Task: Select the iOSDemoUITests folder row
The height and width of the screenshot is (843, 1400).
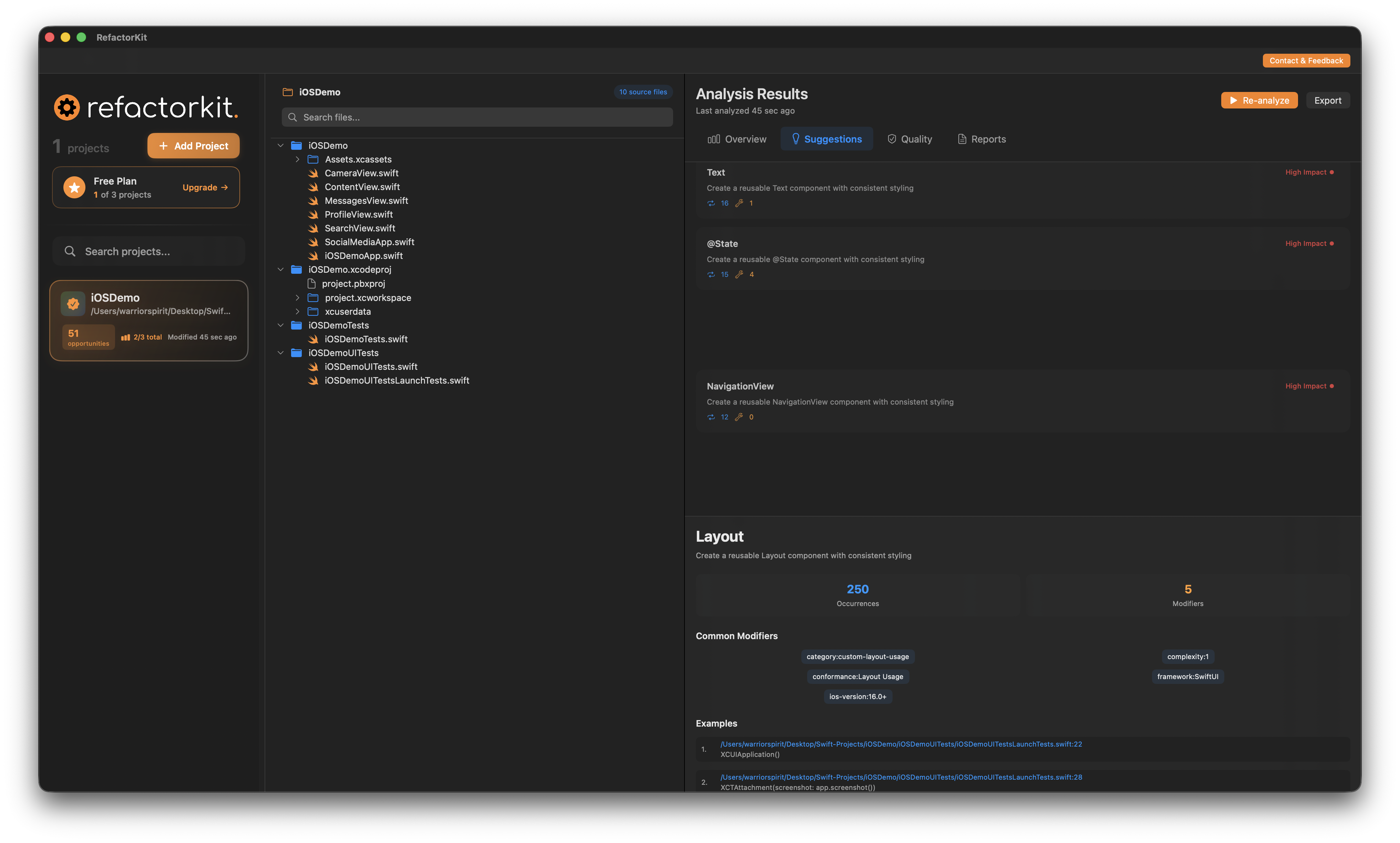Action: [x=477, y=353]
